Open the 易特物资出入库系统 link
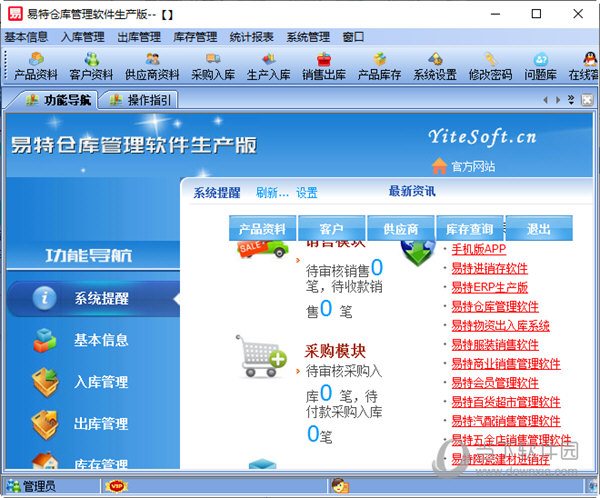600x498 pixels. (501, 326)
